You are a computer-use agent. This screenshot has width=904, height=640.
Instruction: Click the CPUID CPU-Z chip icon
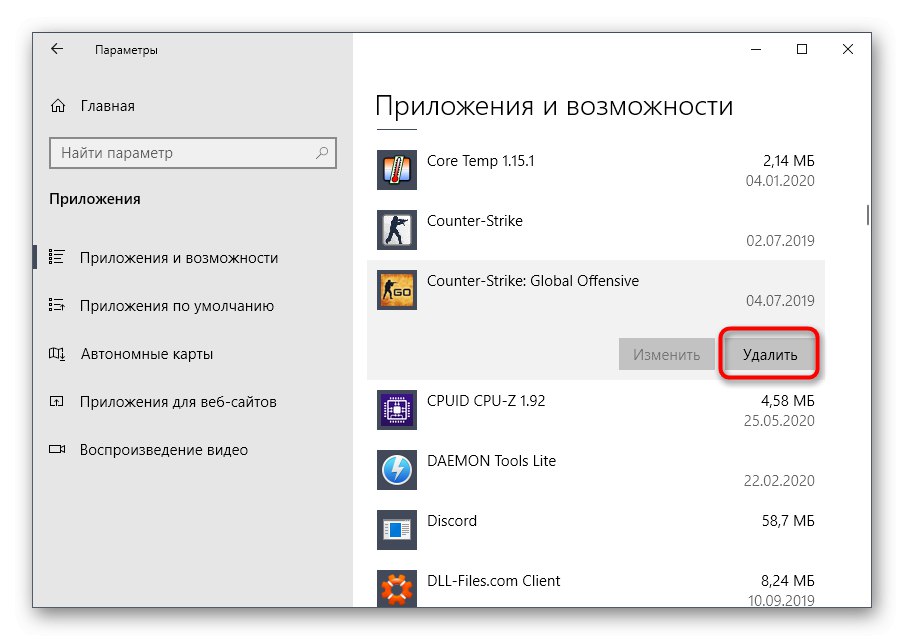pyautogui.click(x=397, y=410)
